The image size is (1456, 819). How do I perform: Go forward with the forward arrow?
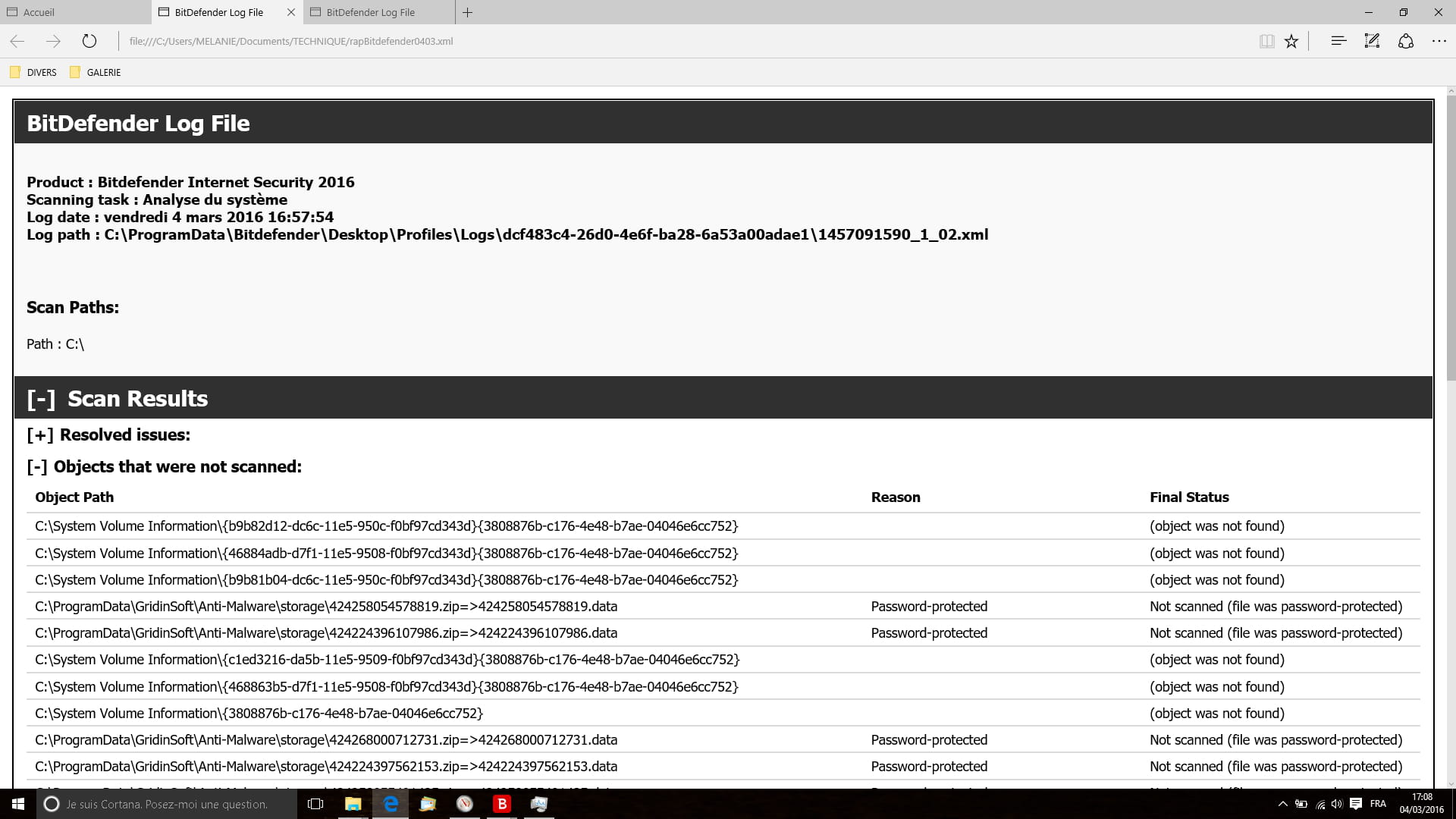[x=53, y=41]
